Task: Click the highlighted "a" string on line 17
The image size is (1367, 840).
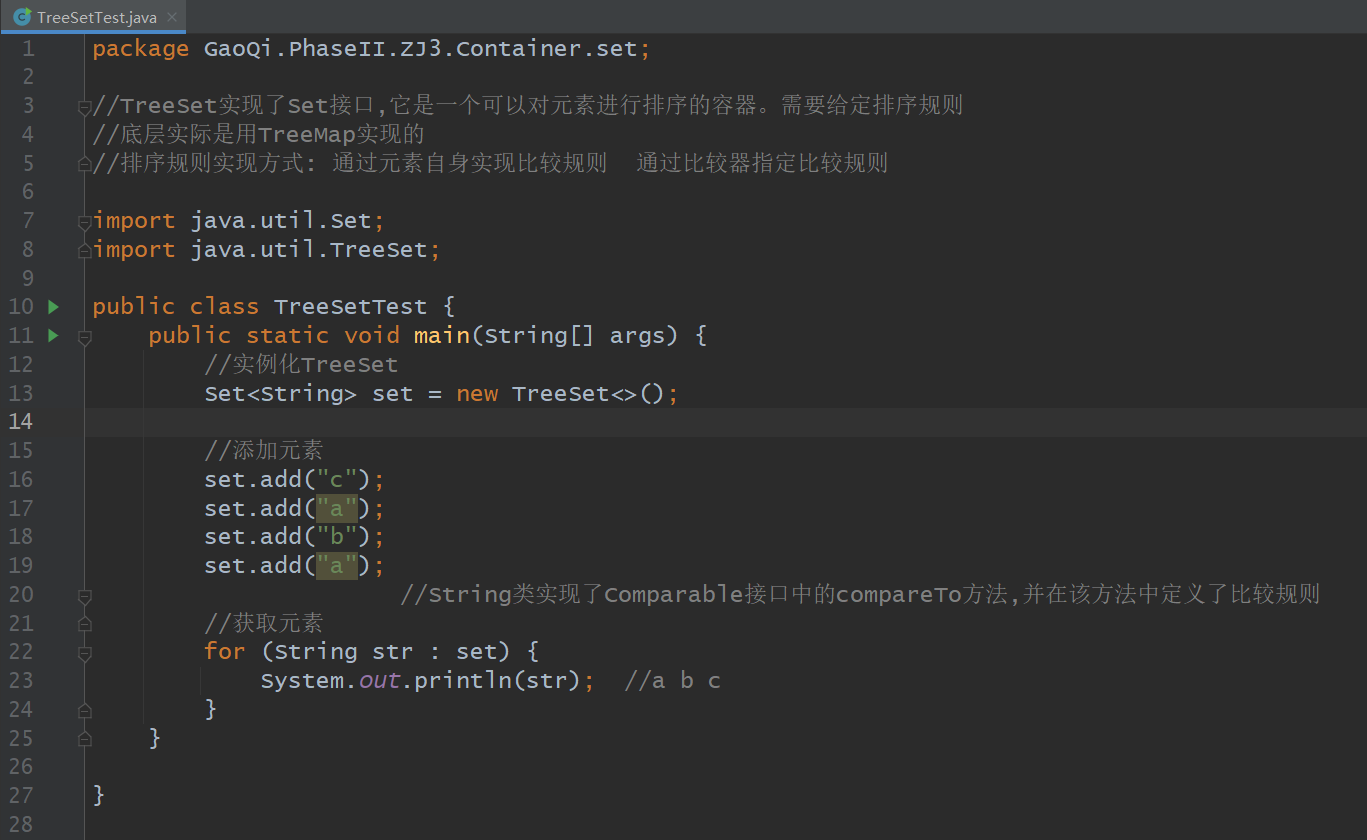Action: point(337,509)
